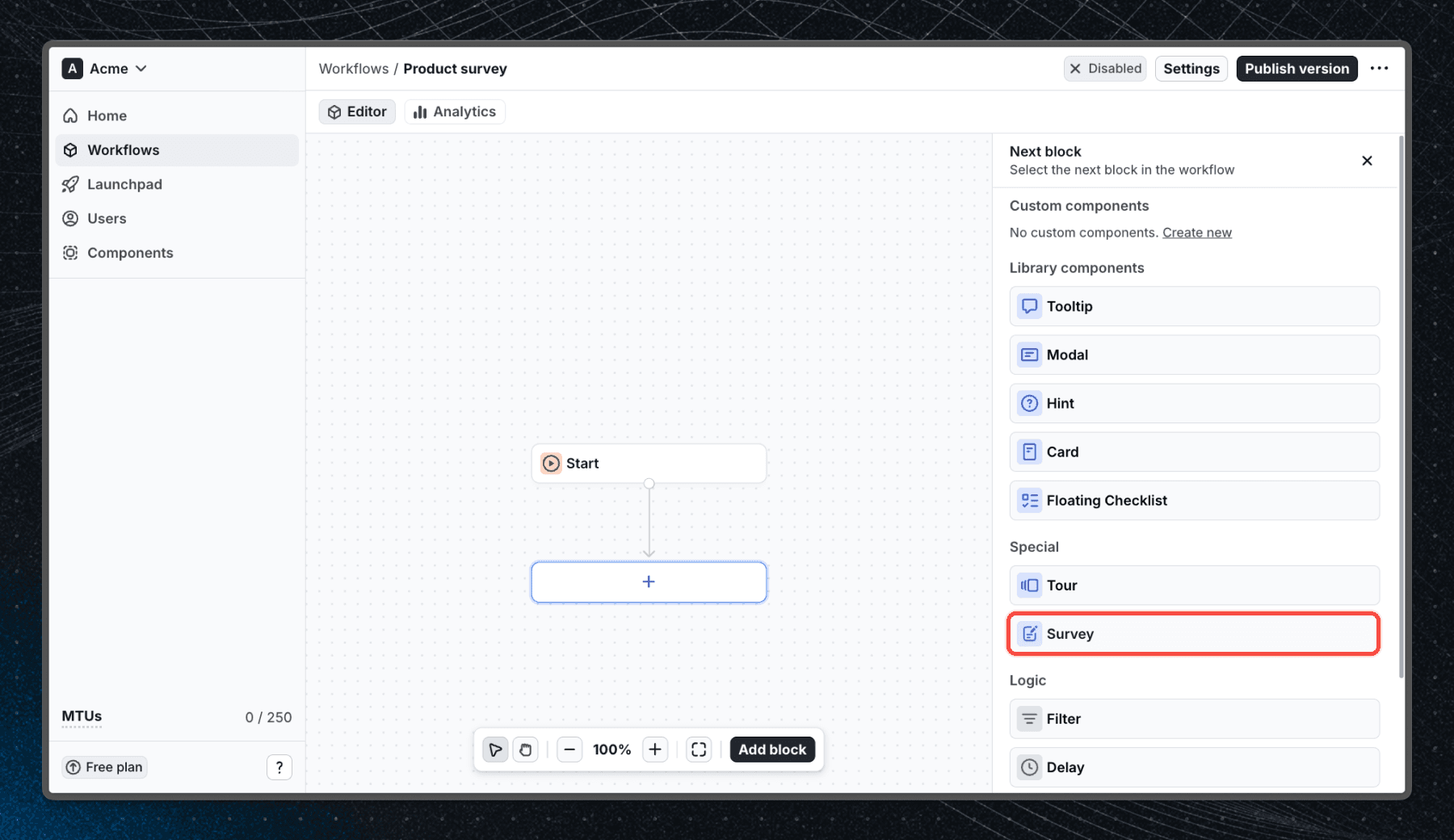Select the Survey special block
The width and height of the screenshot is (1454, 840).
coord(1193,634)
